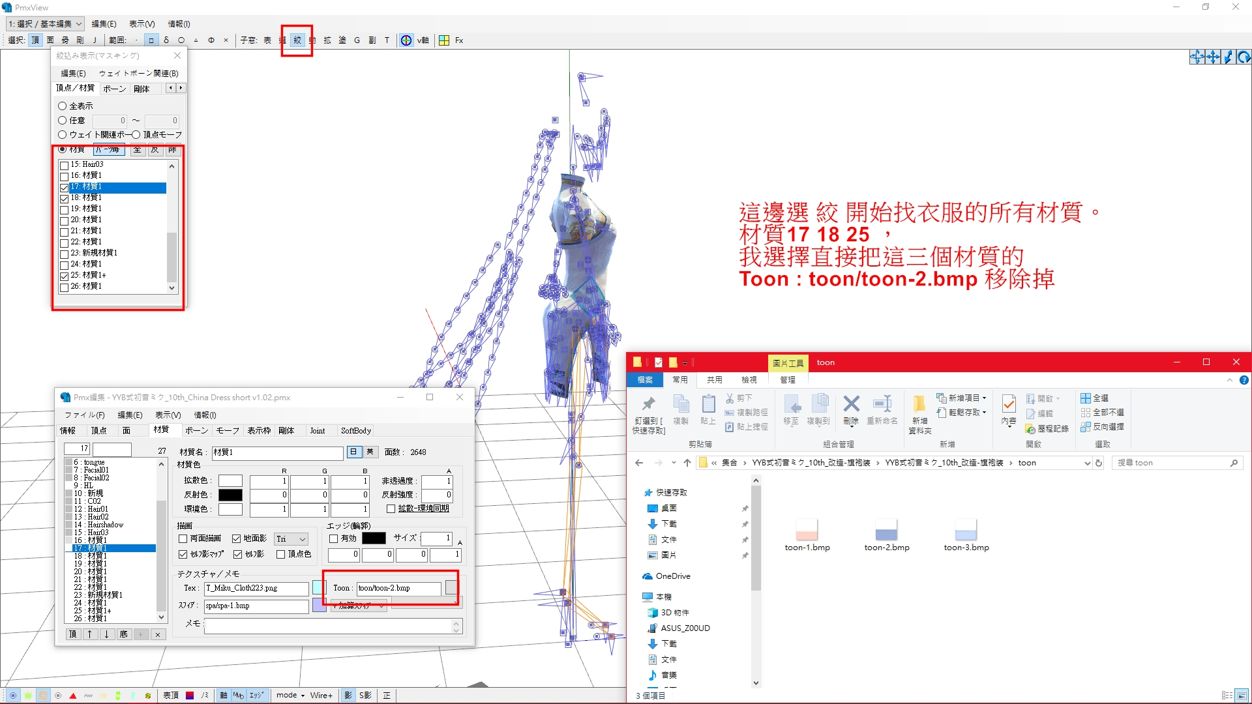Click the 全 select-all button in masking panel

click(137, 149)
